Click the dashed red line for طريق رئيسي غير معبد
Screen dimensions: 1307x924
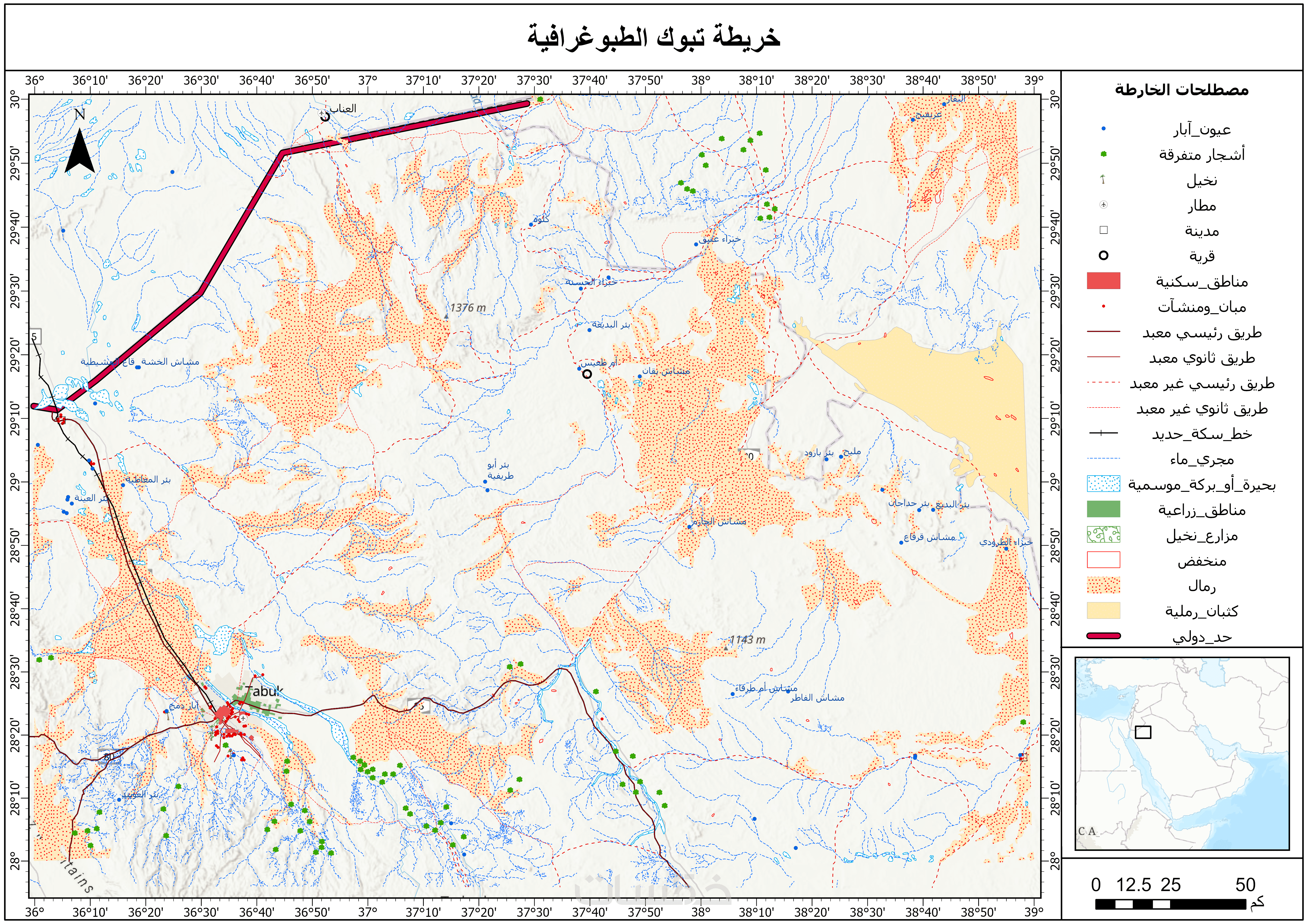click(1103, 383)
